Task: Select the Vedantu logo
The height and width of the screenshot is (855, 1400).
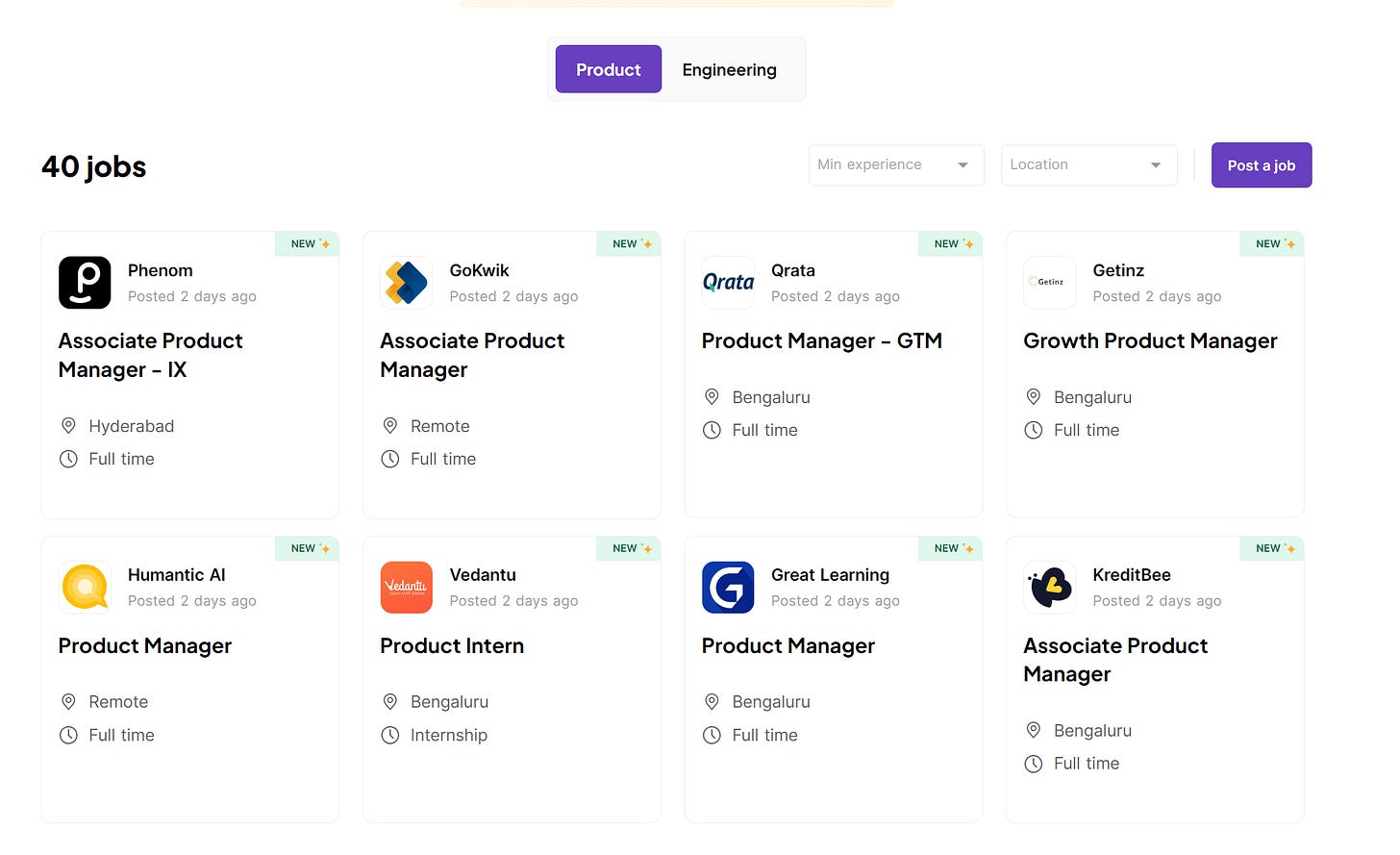Action: 406,587
